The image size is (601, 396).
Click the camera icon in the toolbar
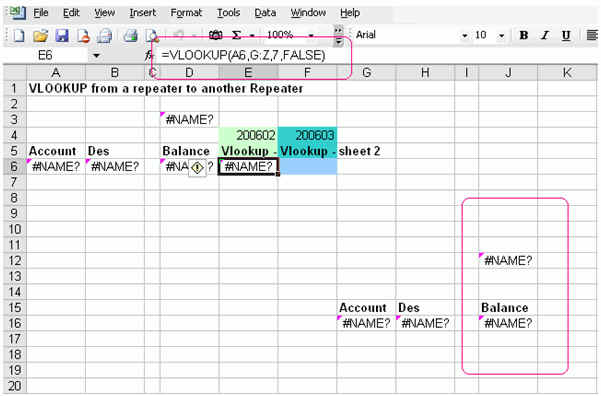pyautogui.click(x=215, y=35)
